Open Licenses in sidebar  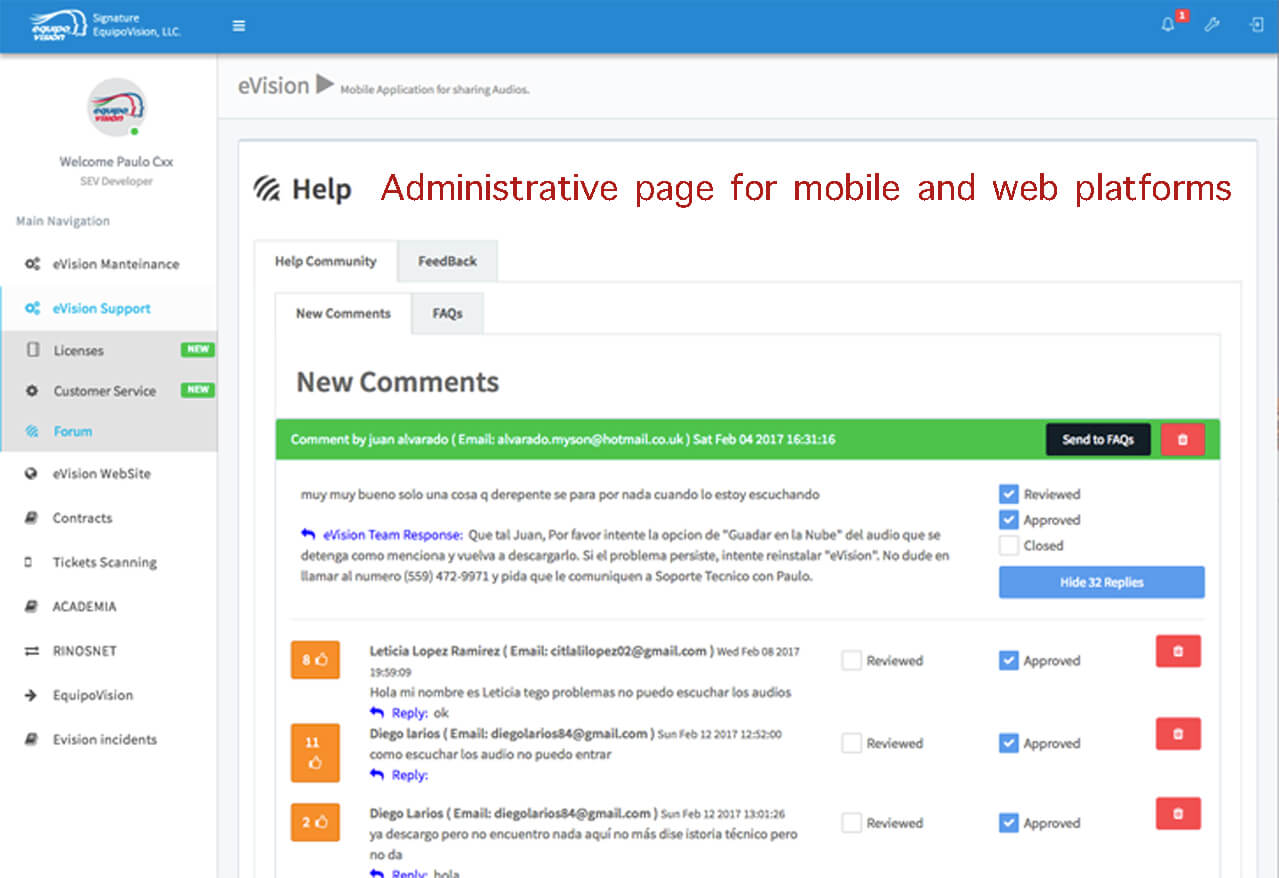108,350
